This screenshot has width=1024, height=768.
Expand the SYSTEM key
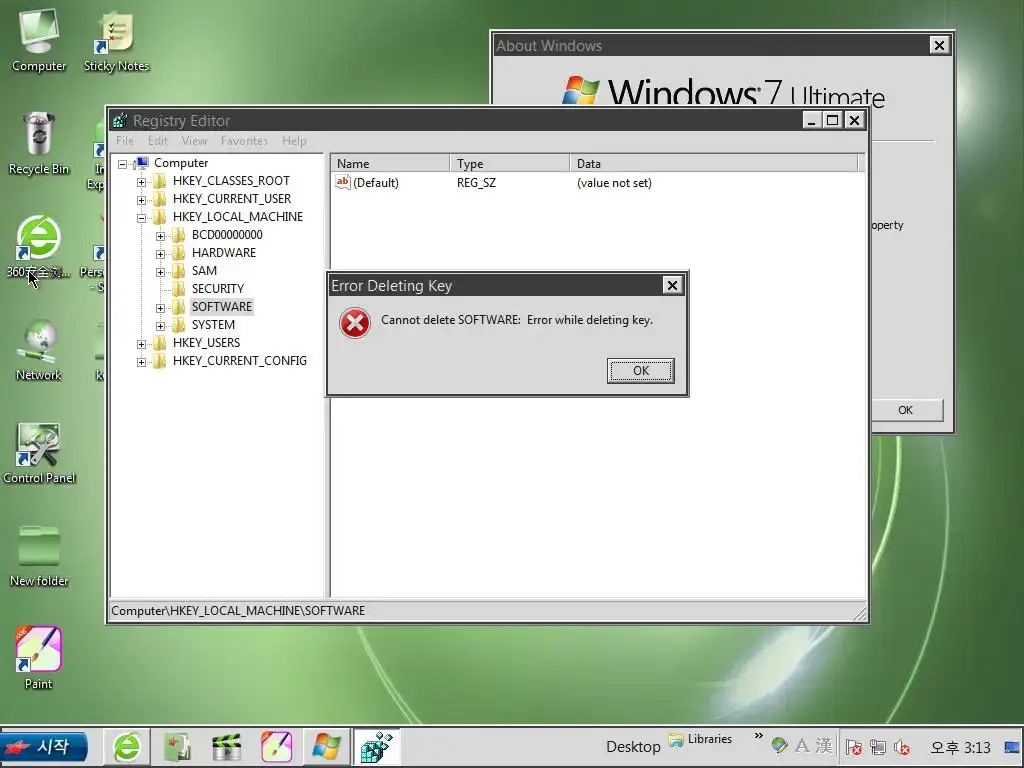click(160, 326)
